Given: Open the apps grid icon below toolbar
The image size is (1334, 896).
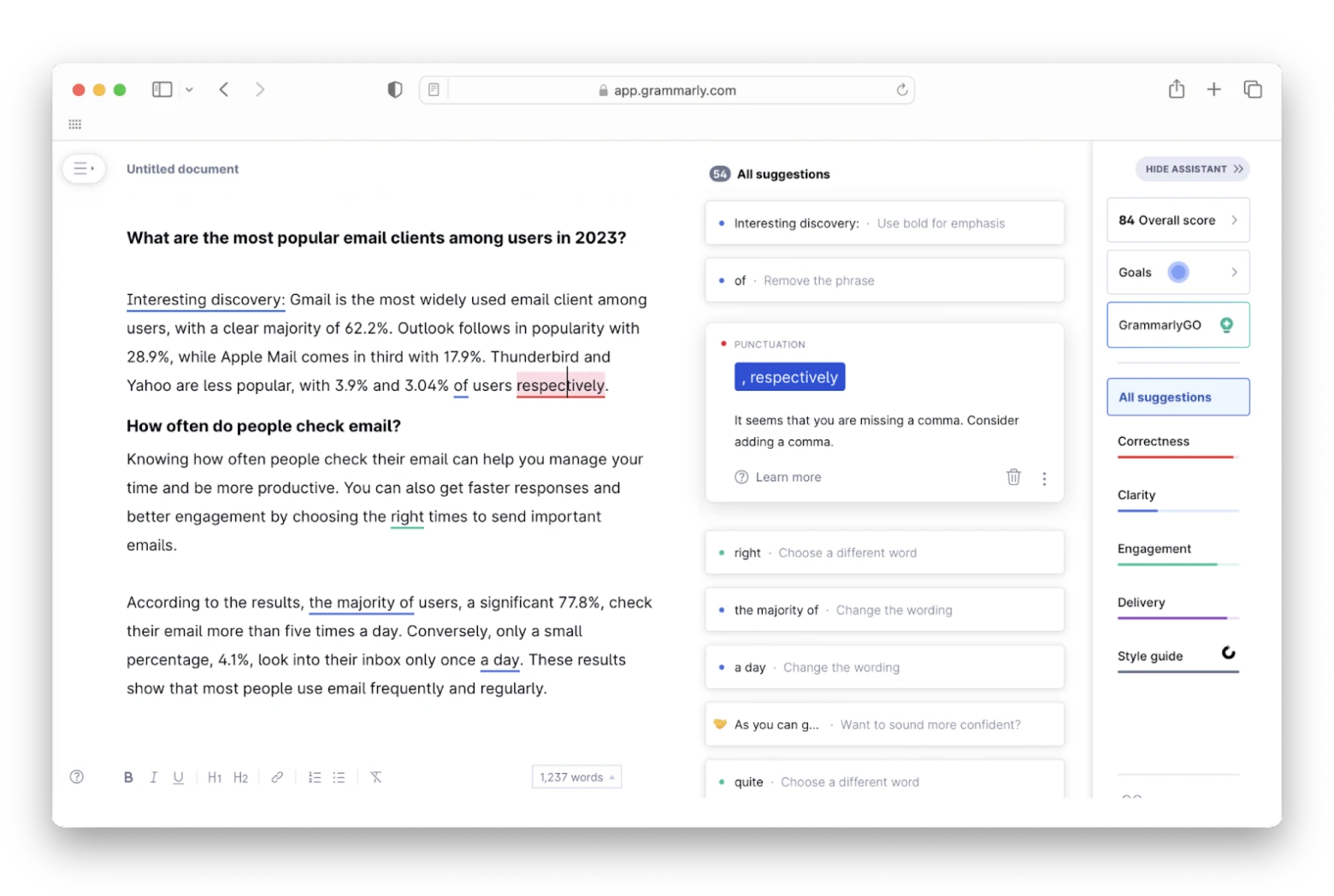Looking at the screenshot, I should 75,125.
